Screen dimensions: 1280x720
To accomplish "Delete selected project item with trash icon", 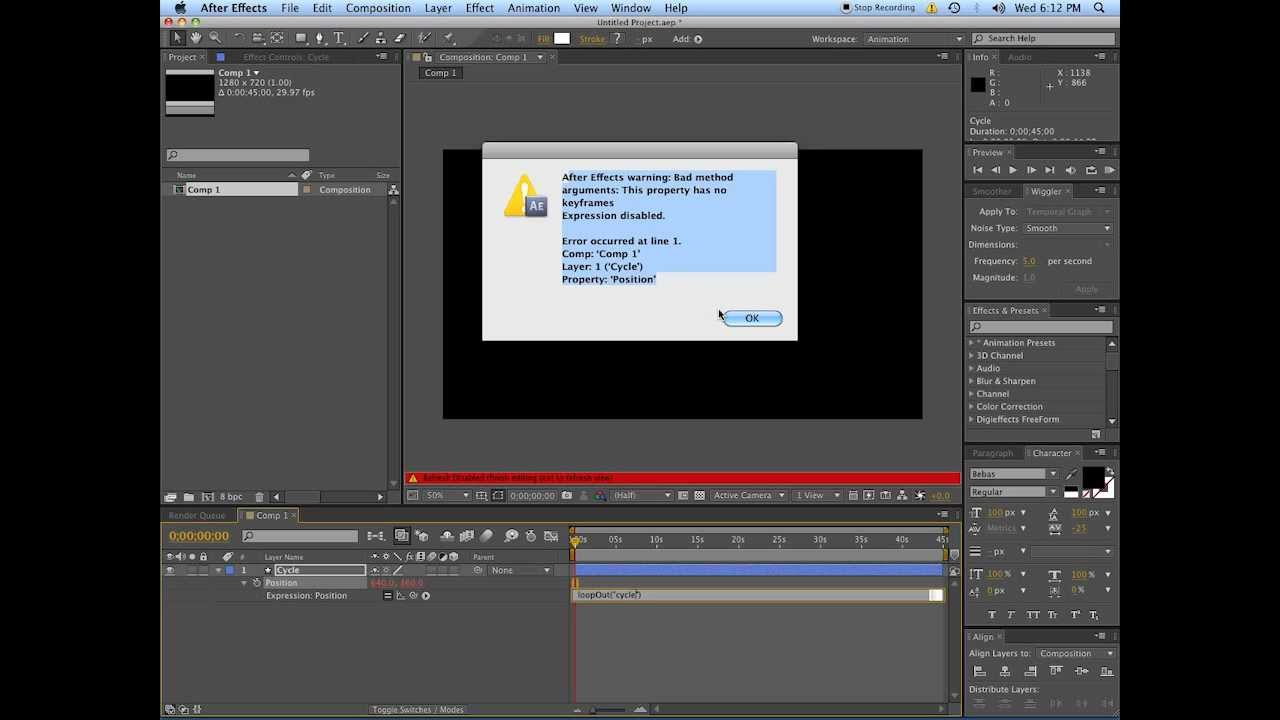I will point(260,497).
